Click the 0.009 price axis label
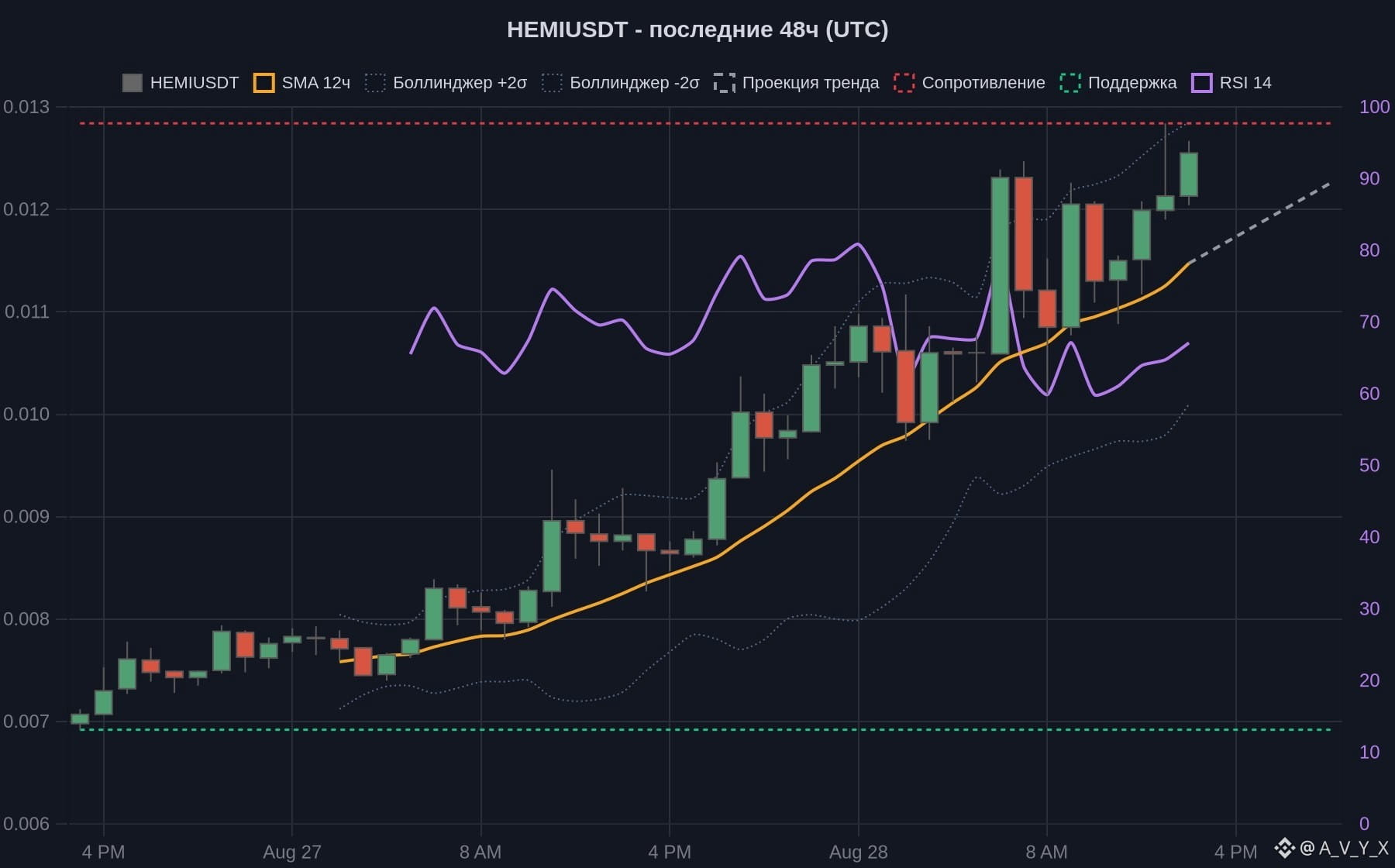 (26, 516)
